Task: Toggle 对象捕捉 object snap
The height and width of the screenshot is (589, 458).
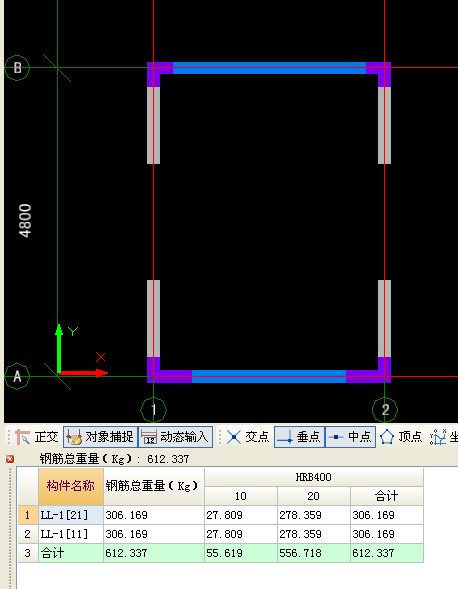Action: pos(100,437)
